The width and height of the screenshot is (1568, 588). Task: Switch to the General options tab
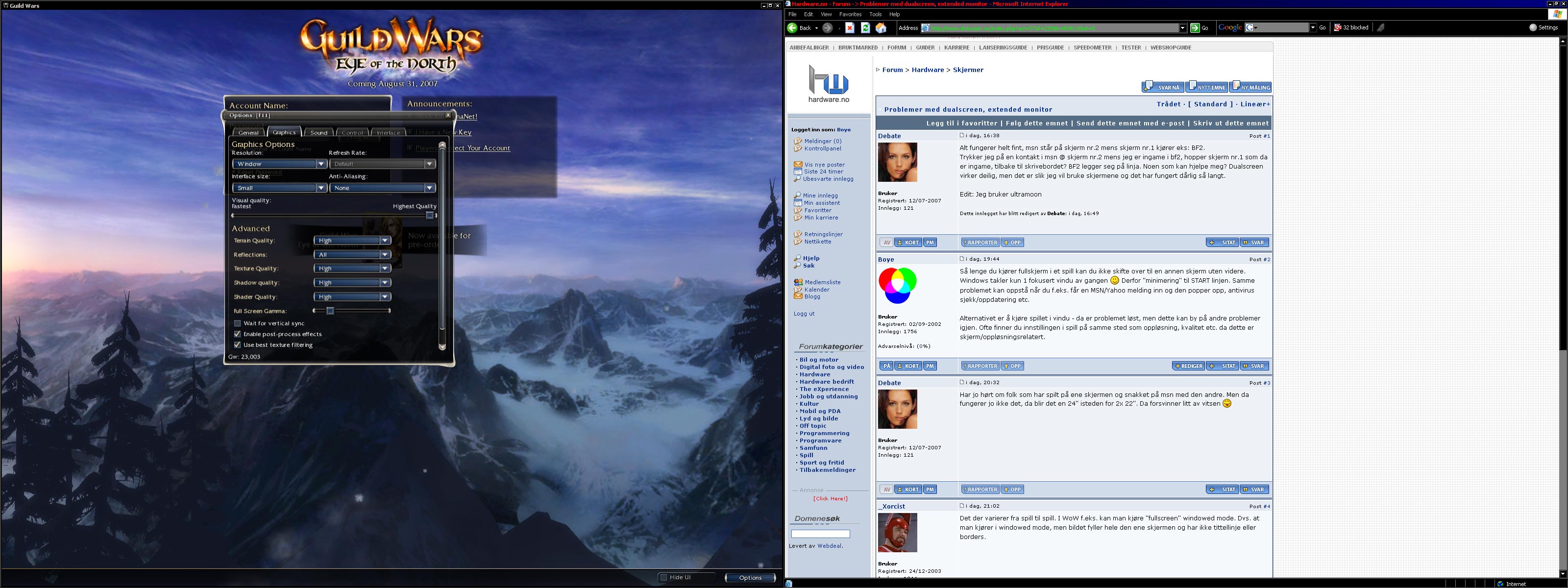[x=248, y=133]
